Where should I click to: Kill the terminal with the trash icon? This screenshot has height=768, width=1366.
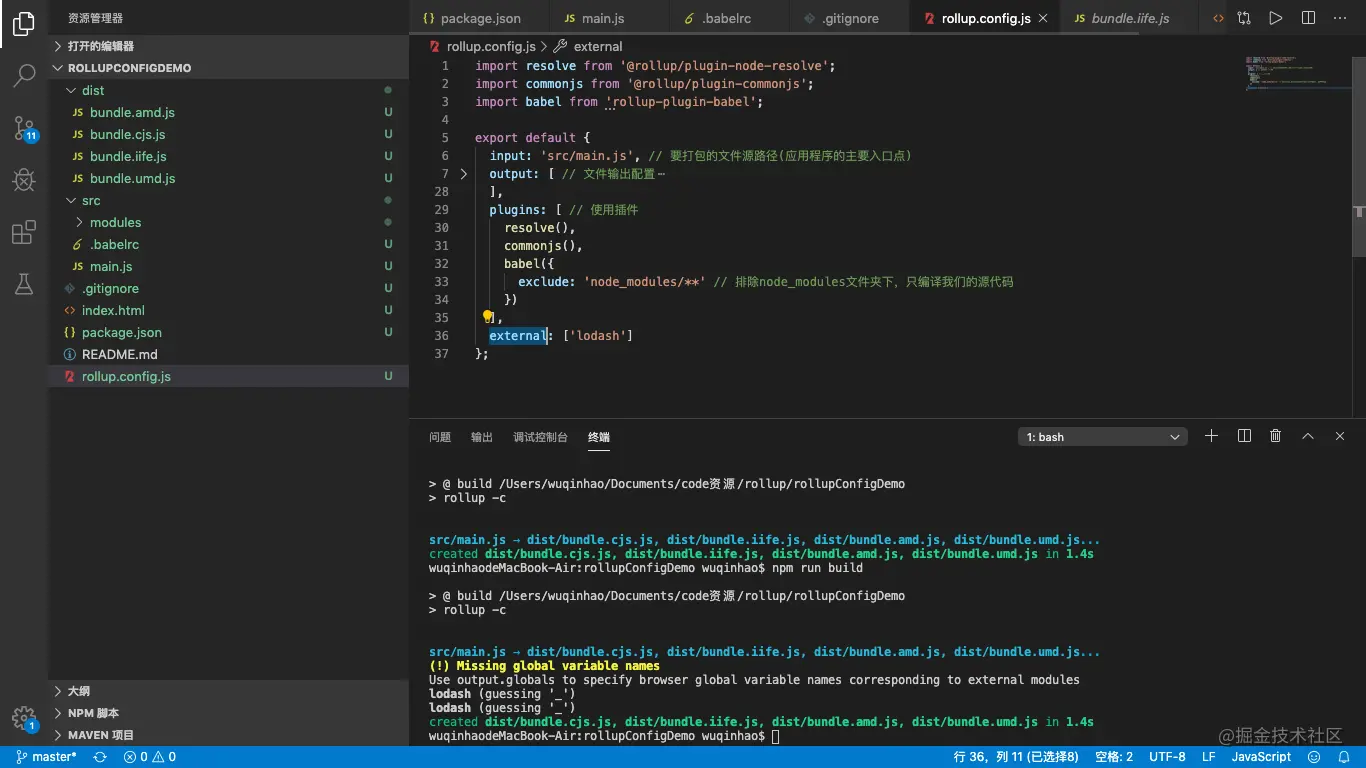pos(1275,436)
